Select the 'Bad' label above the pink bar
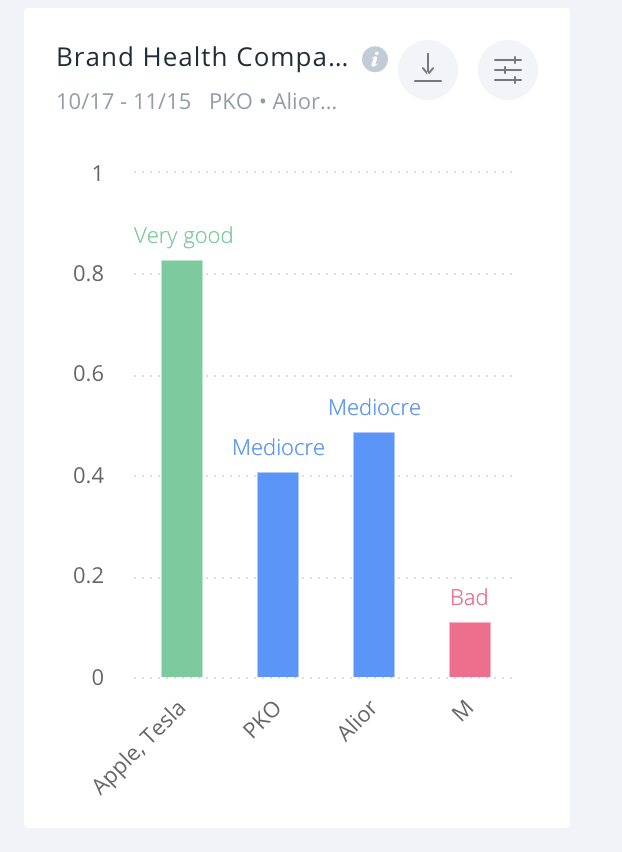The height and width of the screenshot is (852, 622). [x=469, y=597]
